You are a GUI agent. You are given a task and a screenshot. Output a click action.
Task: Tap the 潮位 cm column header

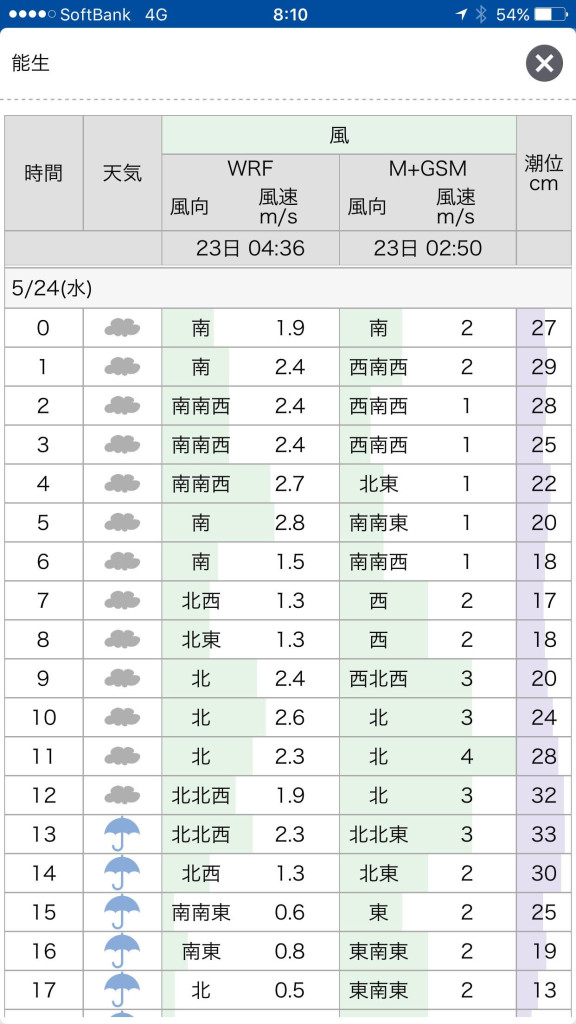pyautogui.click(x=544, y=173)
